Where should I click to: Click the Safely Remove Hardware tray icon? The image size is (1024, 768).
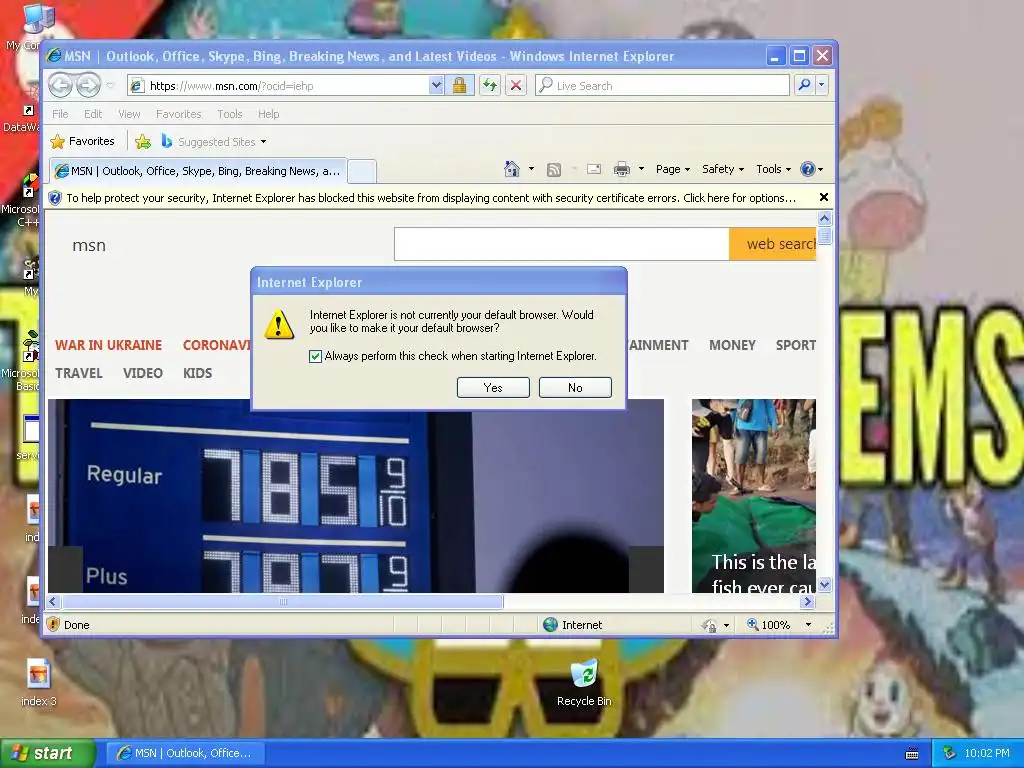tap(949, 753)
